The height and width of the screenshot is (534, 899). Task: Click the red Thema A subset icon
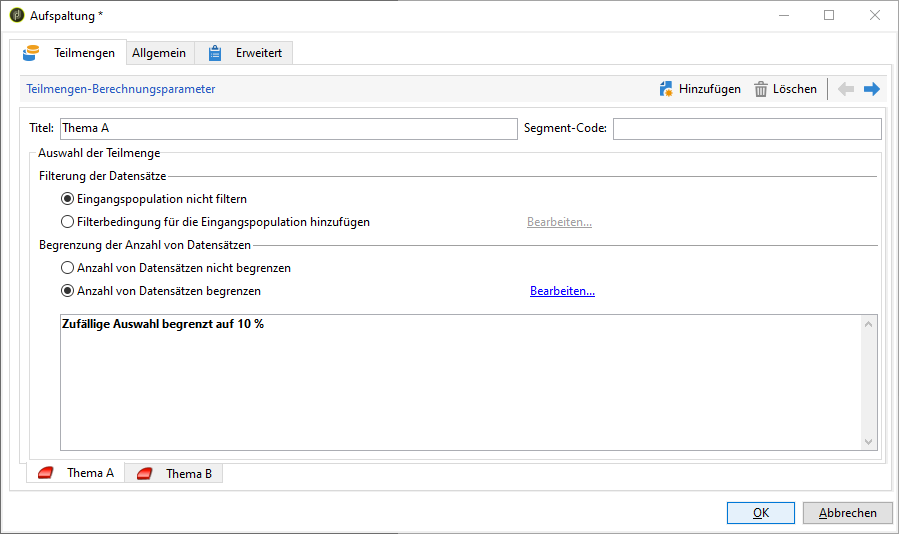click(x=46, y=473)
